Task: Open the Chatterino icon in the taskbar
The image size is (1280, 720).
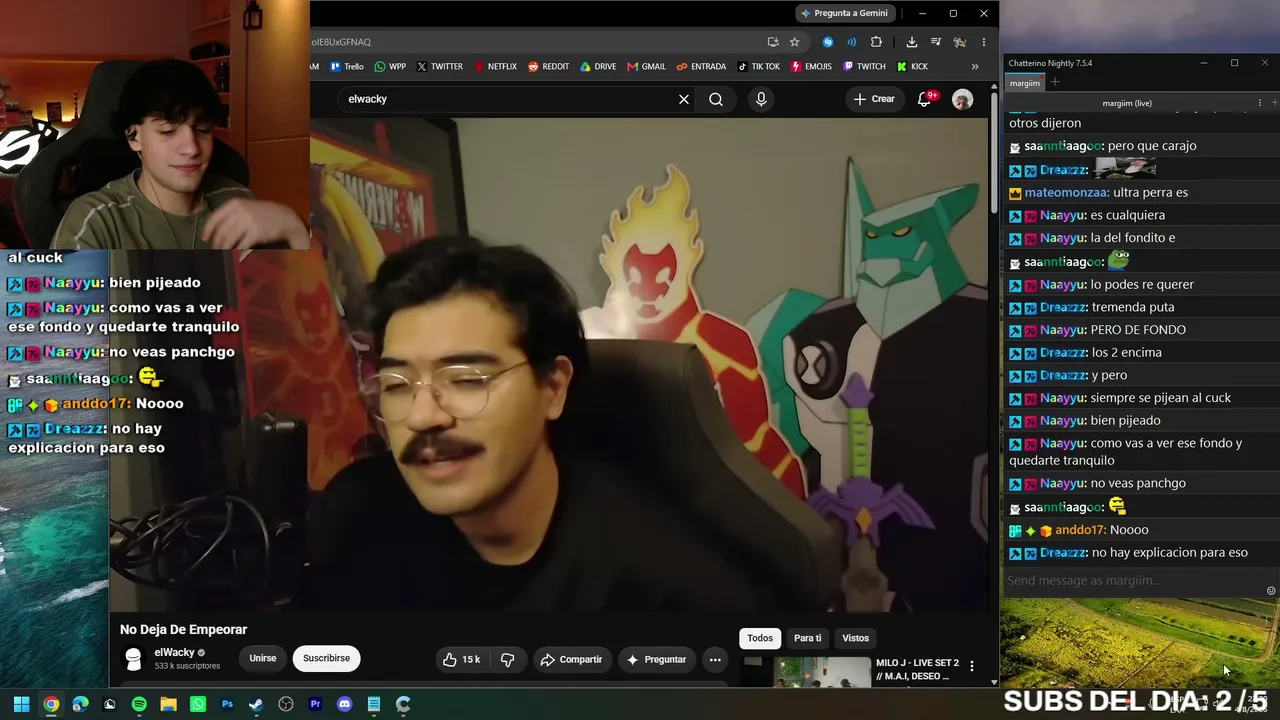Action: point(403,704)
